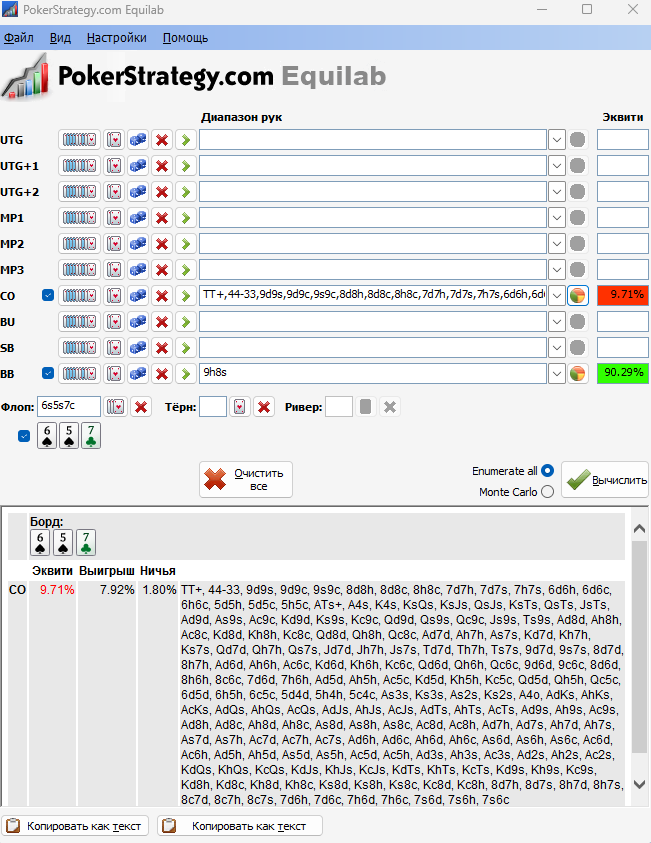The width and height of the screenshot is (651, 843).
Task: Clear the MP1 range with red X
Action: coord(162,218)
